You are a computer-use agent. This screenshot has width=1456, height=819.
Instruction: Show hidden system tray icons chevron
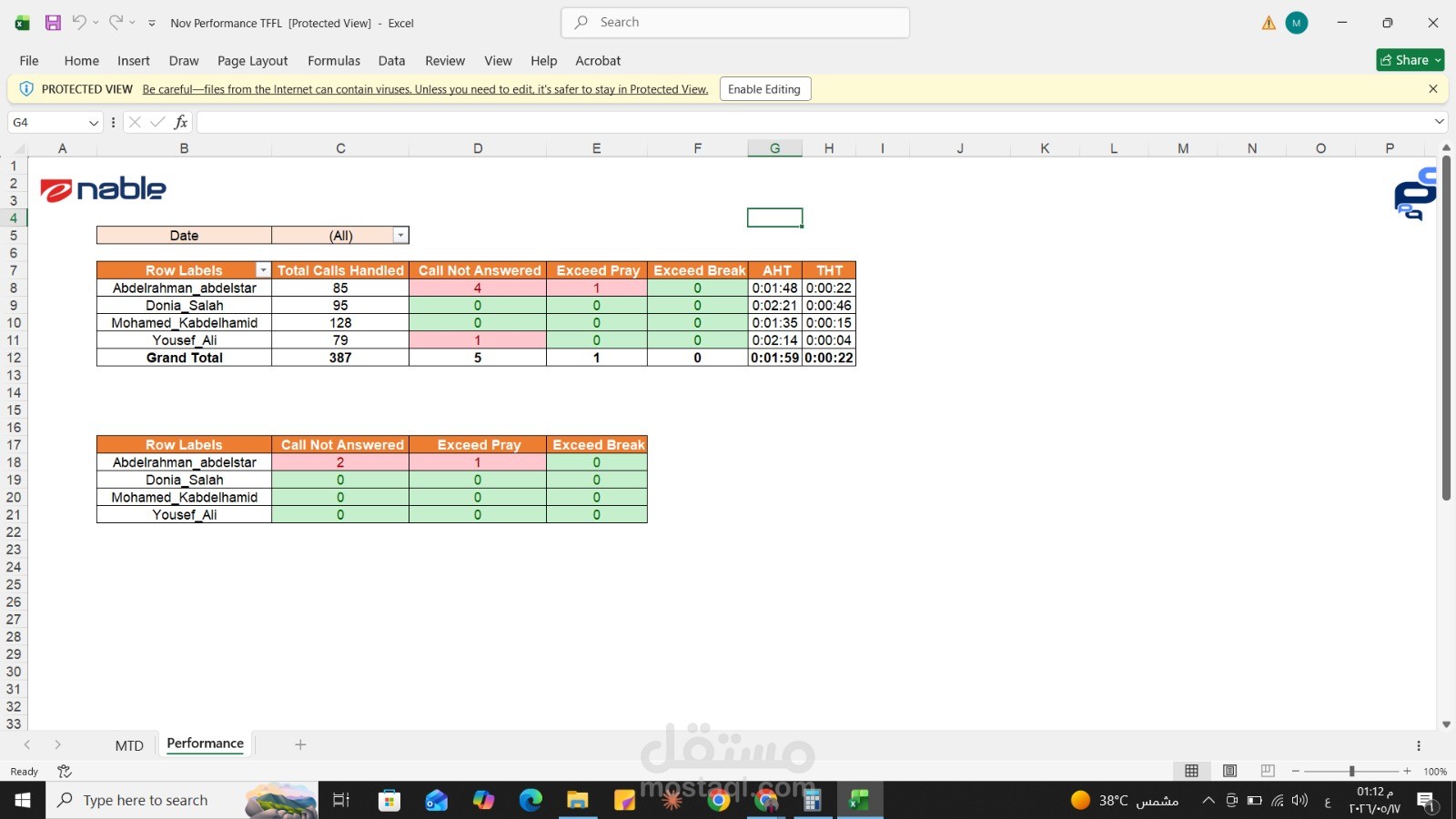[x=1208, y=801]
